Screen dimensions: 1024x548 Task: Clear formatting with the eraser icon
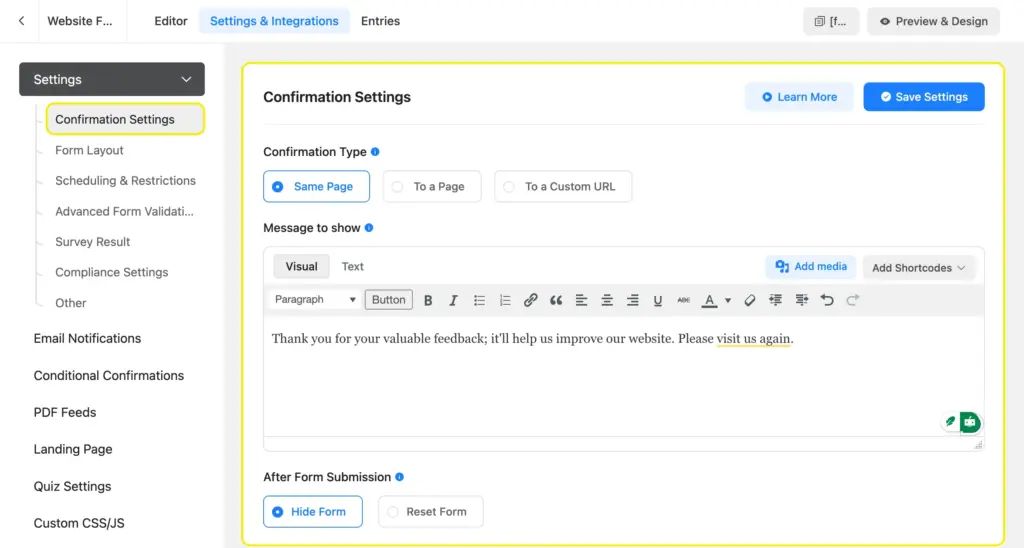tap(750, 300)
